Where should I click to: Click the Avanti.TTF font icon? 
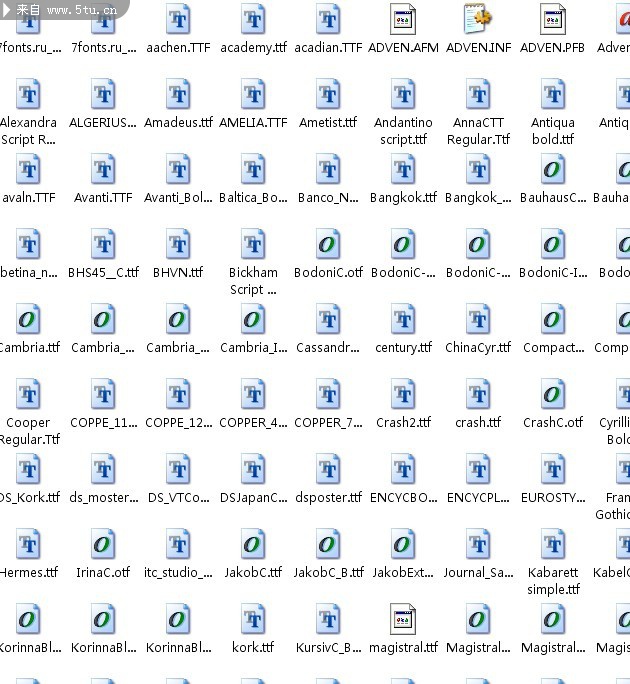[103, 170]
